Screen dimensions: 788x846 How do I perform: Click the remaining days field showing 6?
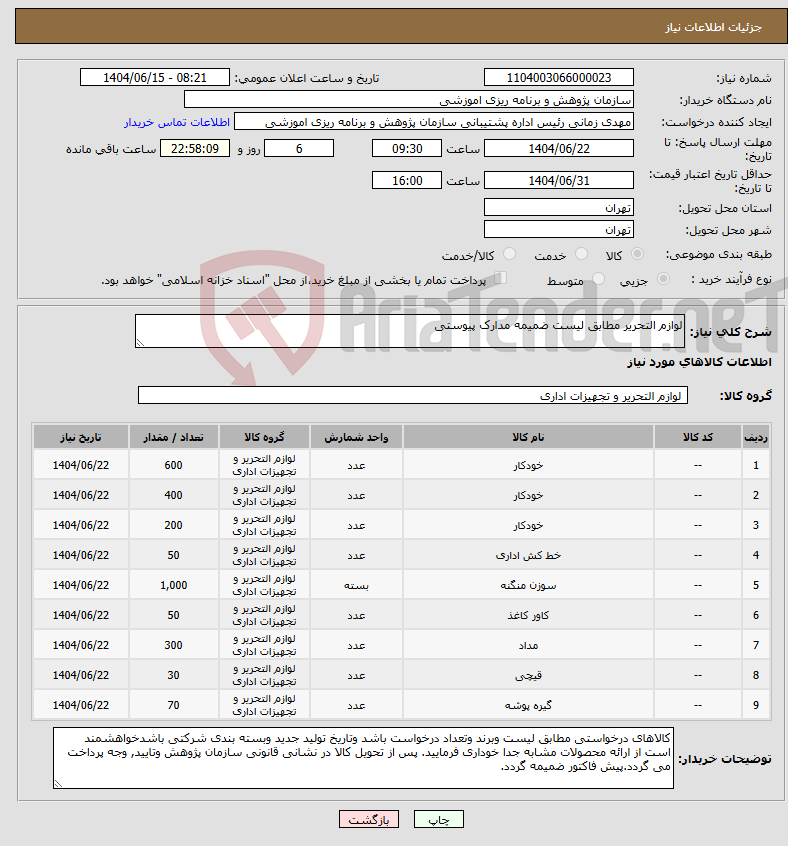point(299,148)
